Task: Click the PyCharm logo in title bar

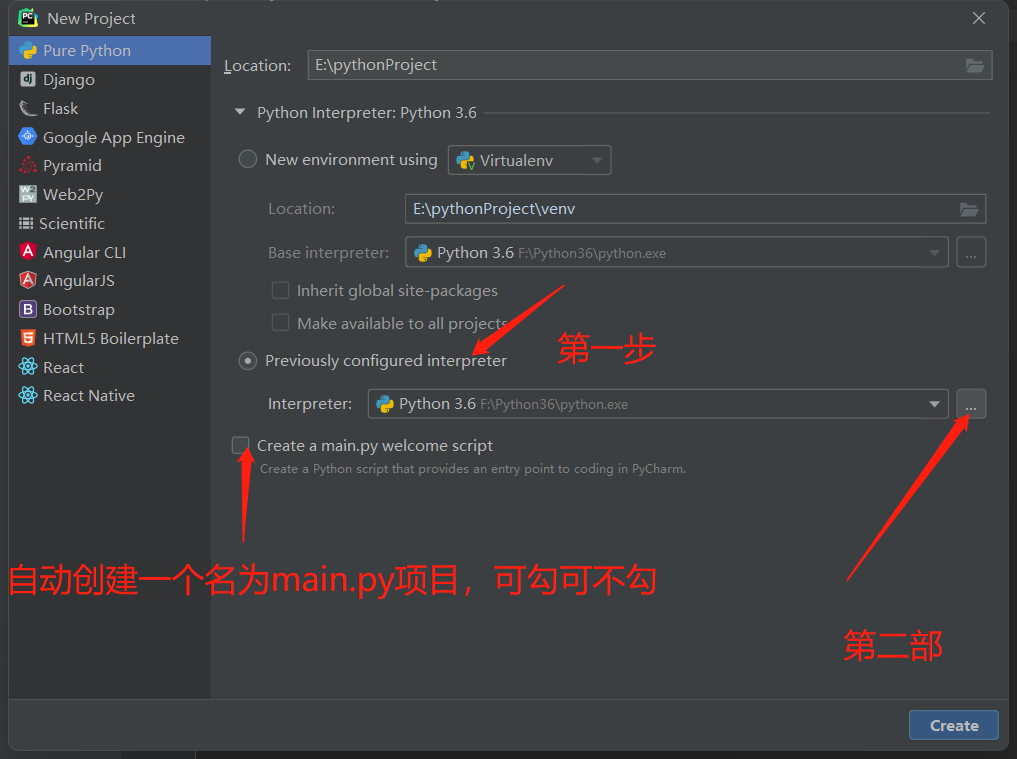Action: pos(28,18)
